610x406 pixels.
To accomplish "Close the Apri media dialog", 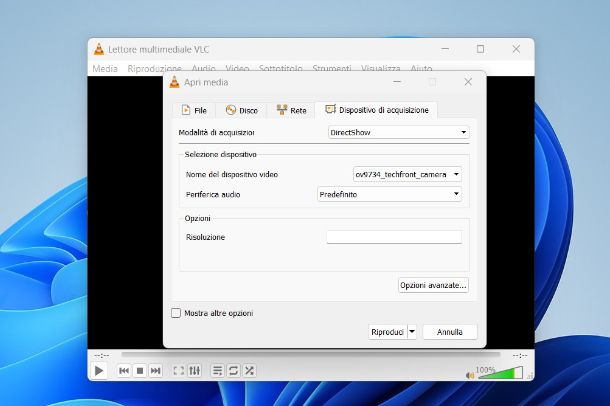I will pyautogui.click(x=468, y=82).
